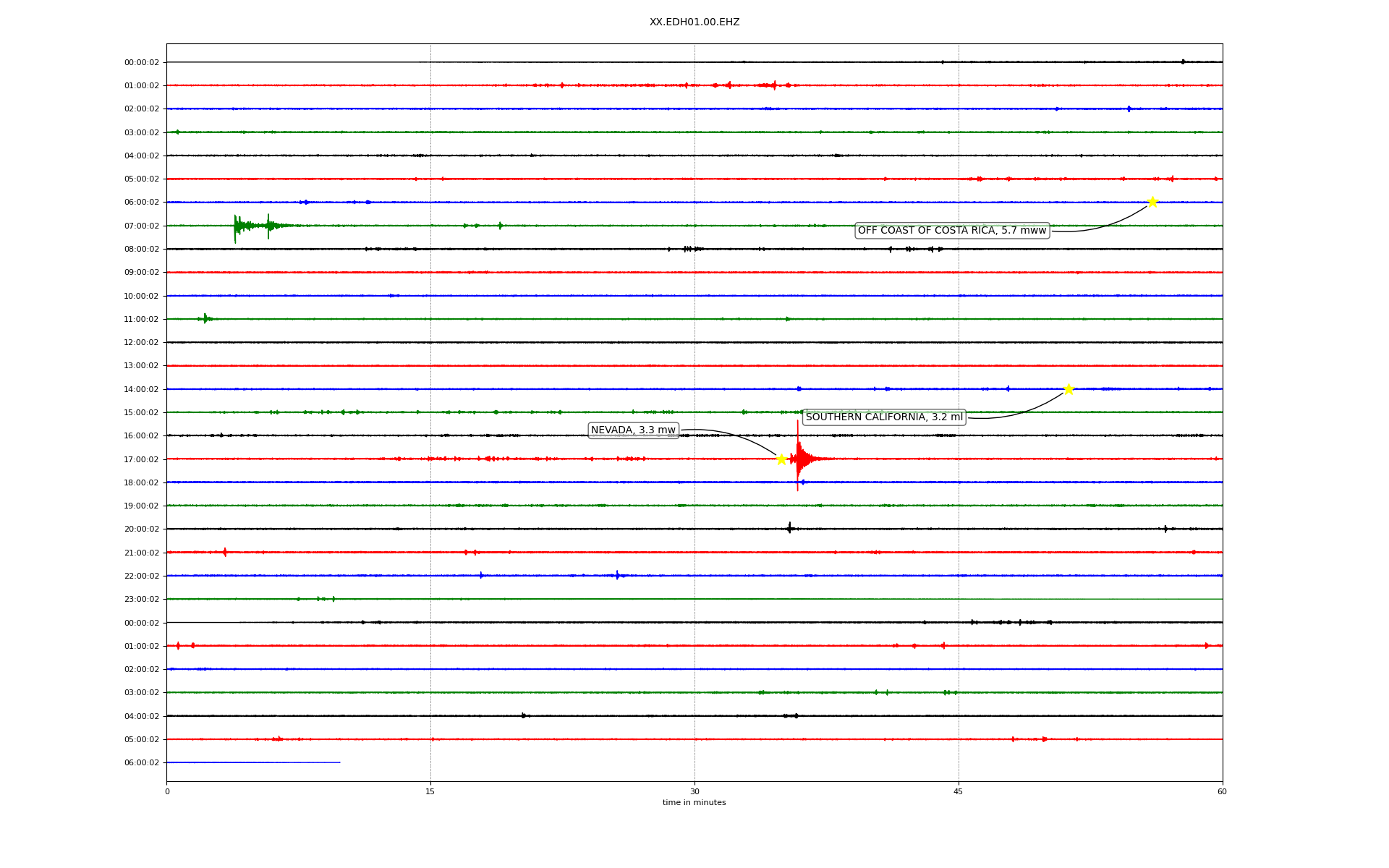
Task: Click the SOUTHERN CALIFORNIA, 3.2 ml label
Action: (x=884, y=417)
